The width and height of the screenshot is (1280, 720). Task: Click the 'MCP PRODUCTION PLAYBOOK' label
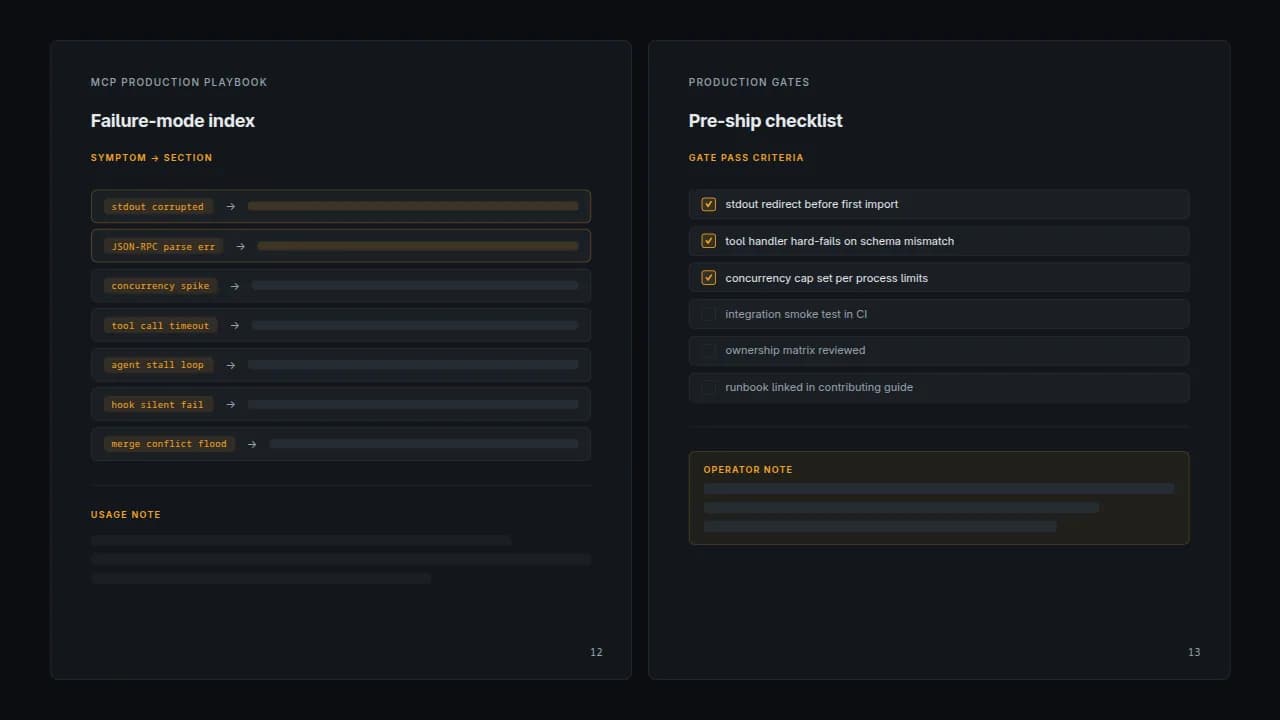click(x=179, y=82)
